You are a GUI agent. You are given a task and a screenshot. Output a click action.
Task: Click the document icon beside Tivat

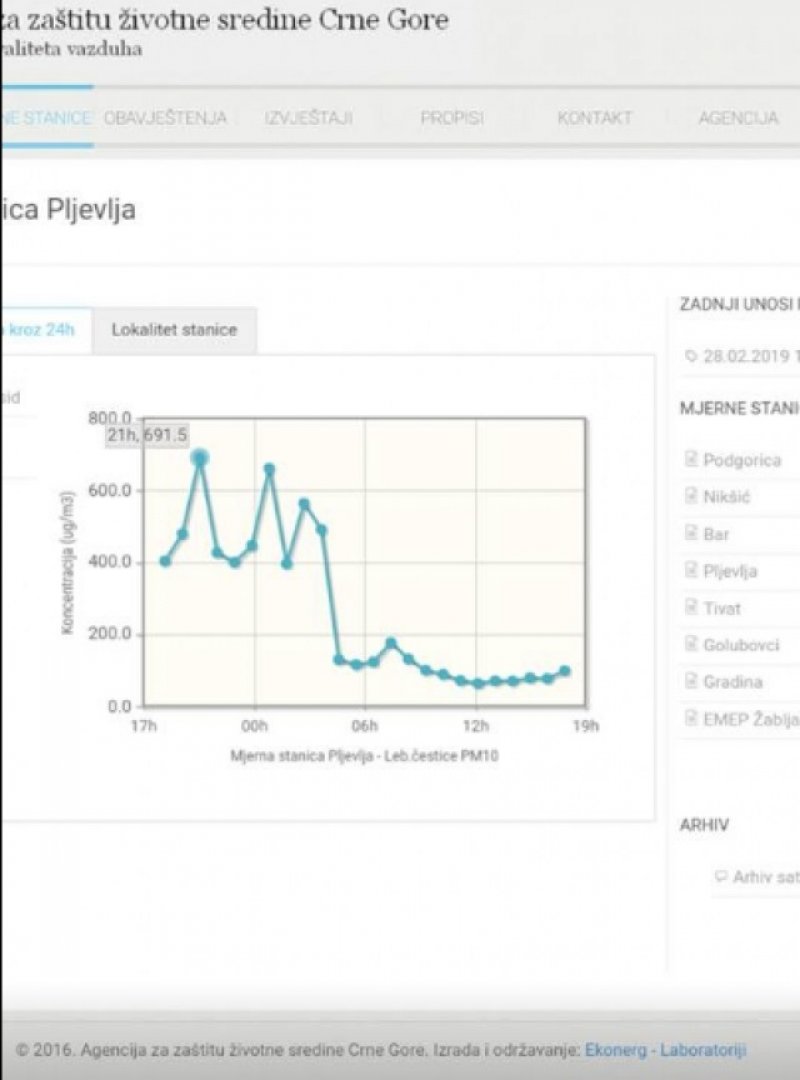[x=690, y=608]
